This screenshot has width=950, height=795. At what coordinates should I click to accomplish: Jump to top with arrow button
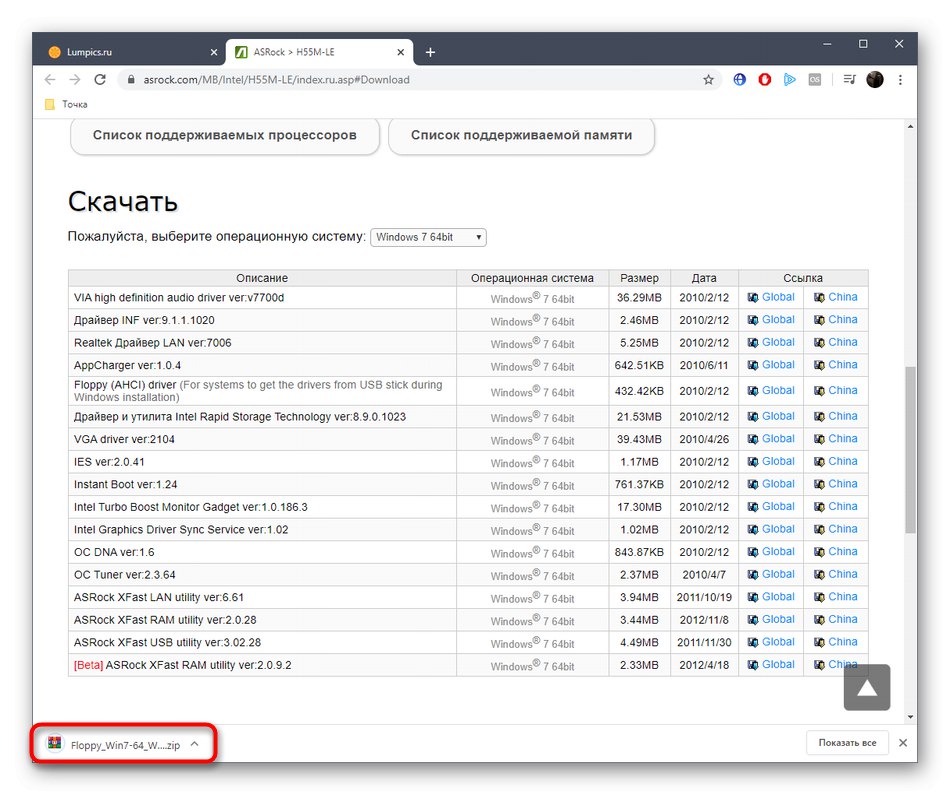point(867,687)
